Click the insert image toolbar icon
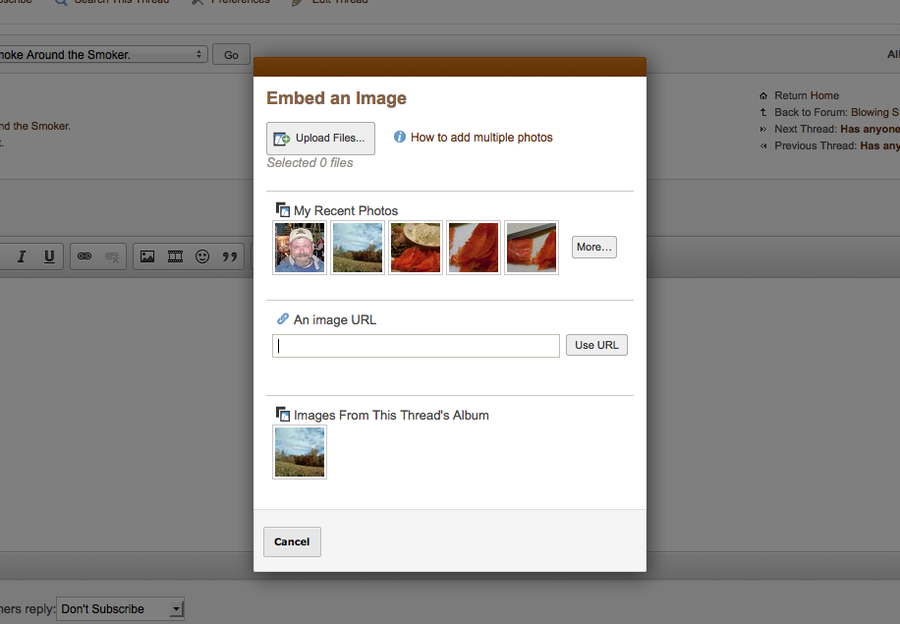This screenshot has width=900, height=624. pos(147,257)
